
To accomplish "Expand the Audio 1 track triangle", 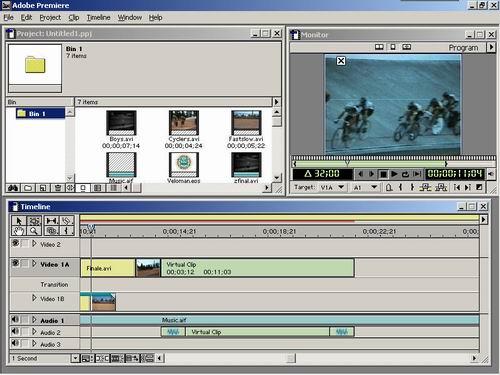I will 34,320.
